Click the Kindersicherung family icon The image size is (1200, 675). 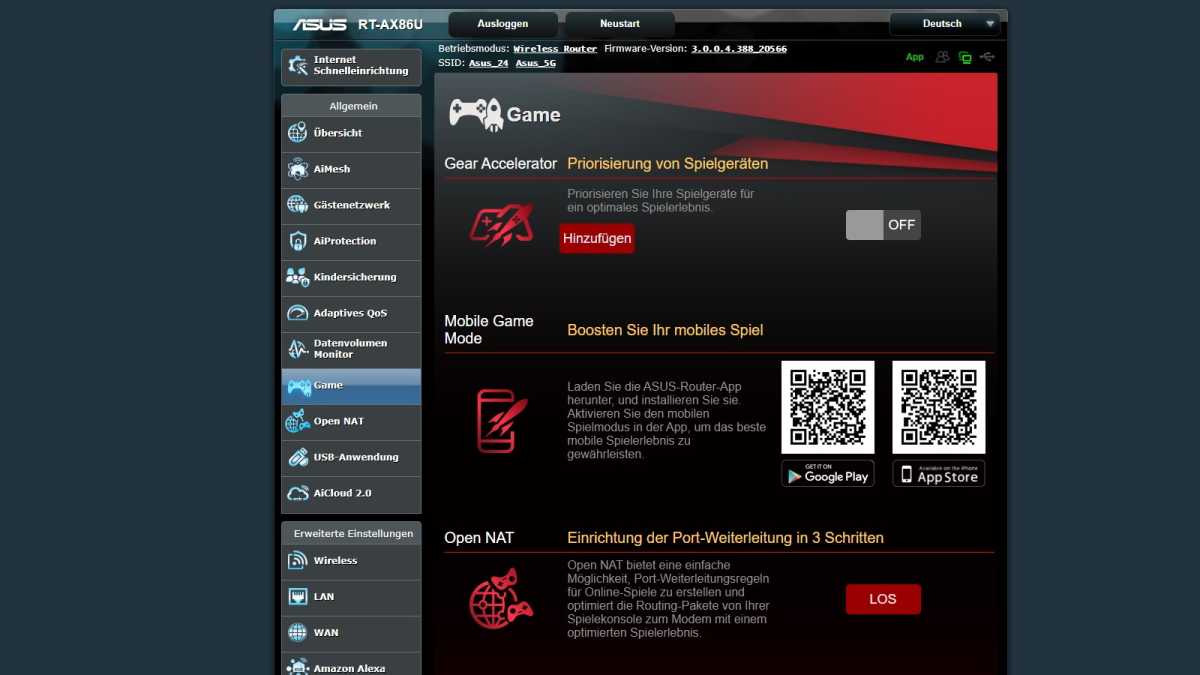point(297,277)
